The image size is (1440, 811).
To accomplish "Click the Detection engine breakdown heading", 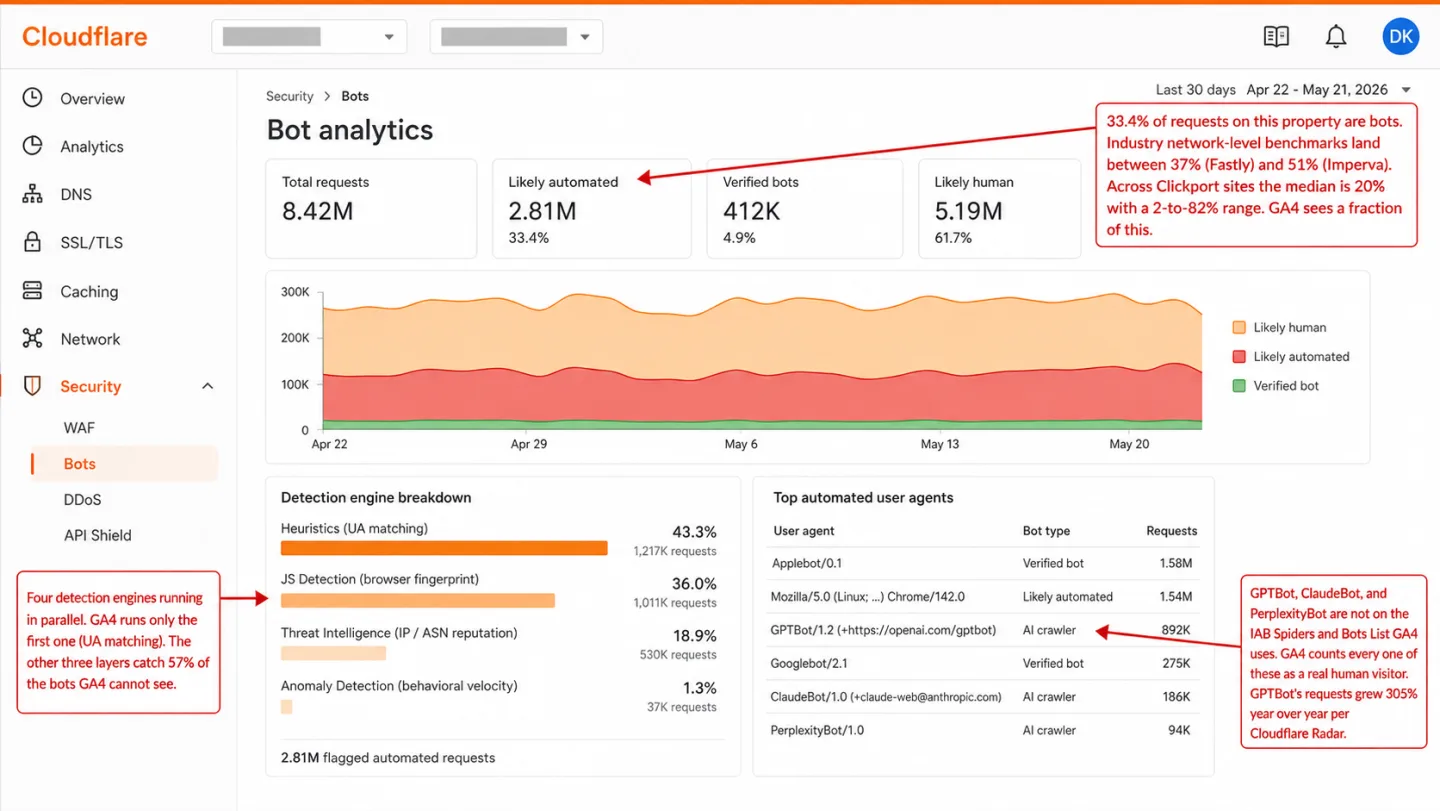I will point(376,497).
